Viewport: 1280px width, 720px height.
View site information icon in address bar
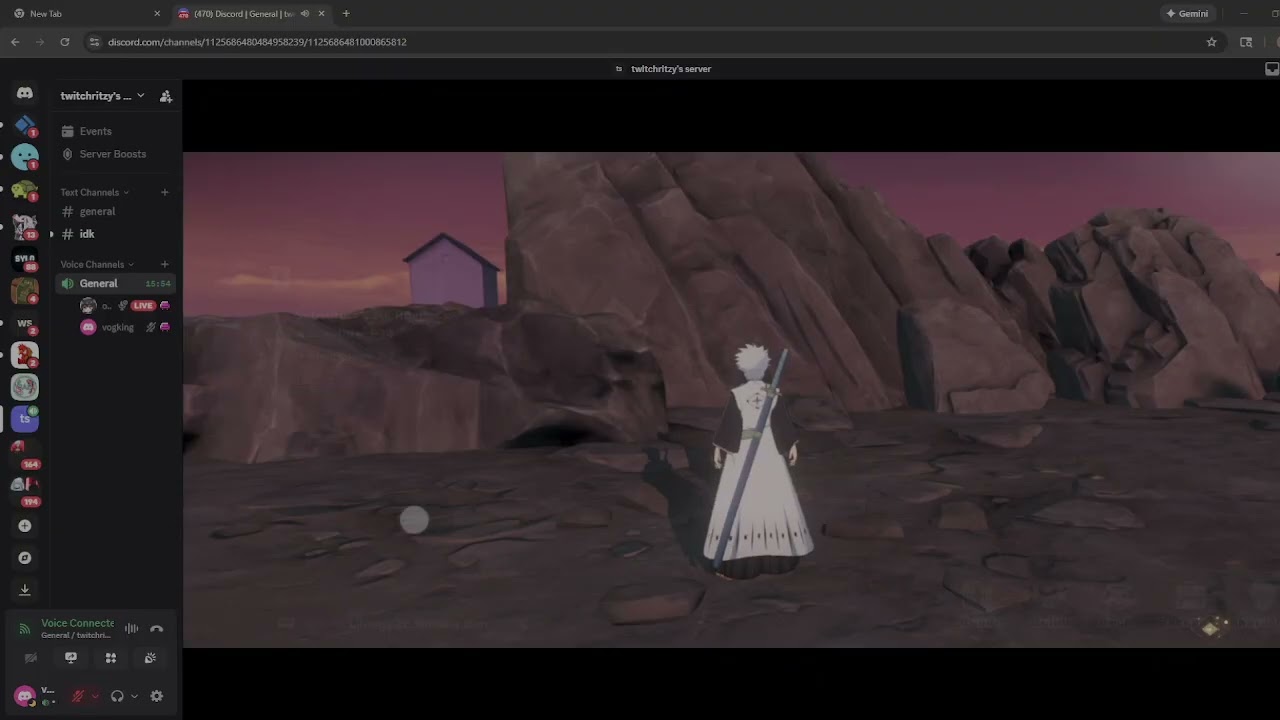[x=94, y=42]
